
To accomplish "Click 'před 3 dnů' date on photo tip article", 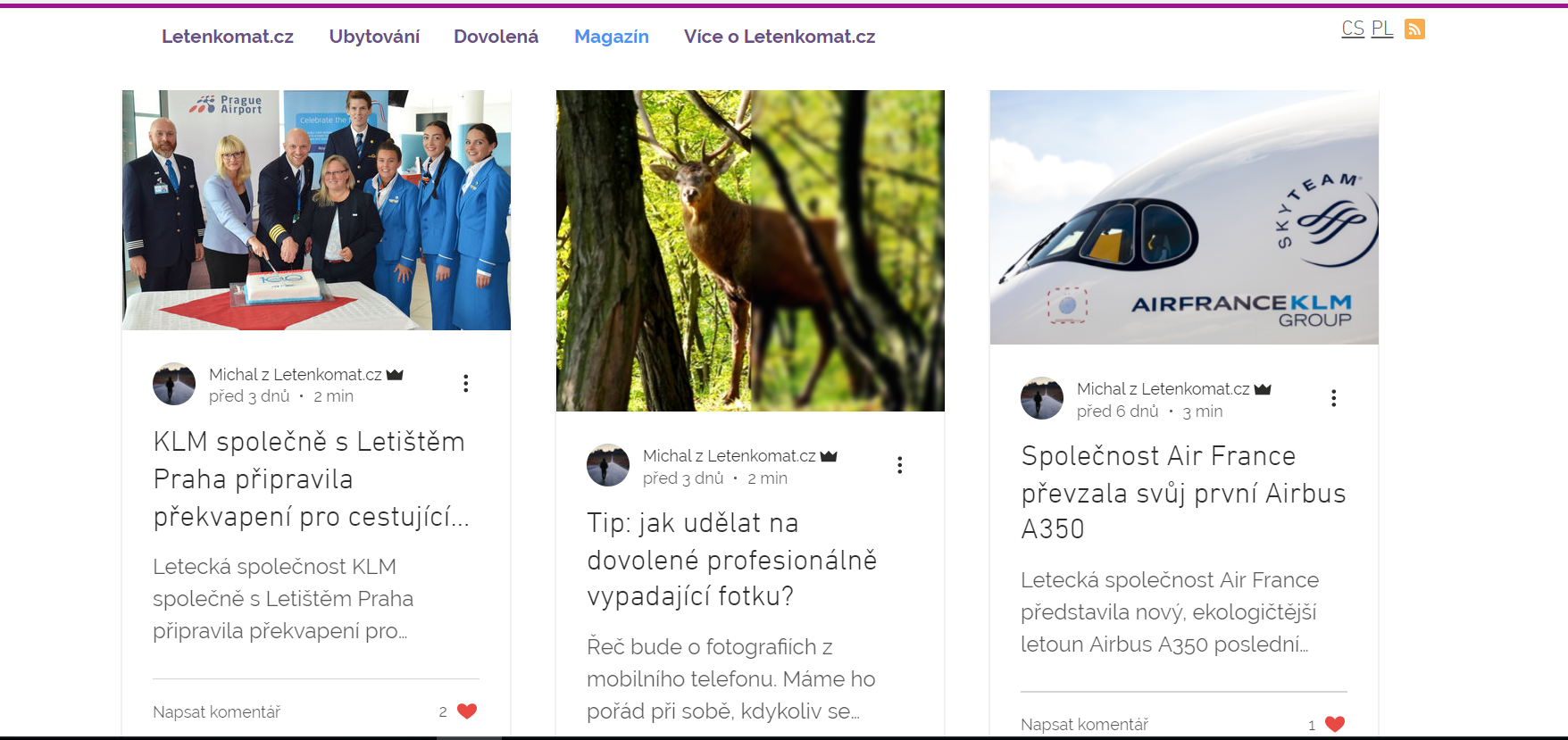I will (x=683, y=478).
